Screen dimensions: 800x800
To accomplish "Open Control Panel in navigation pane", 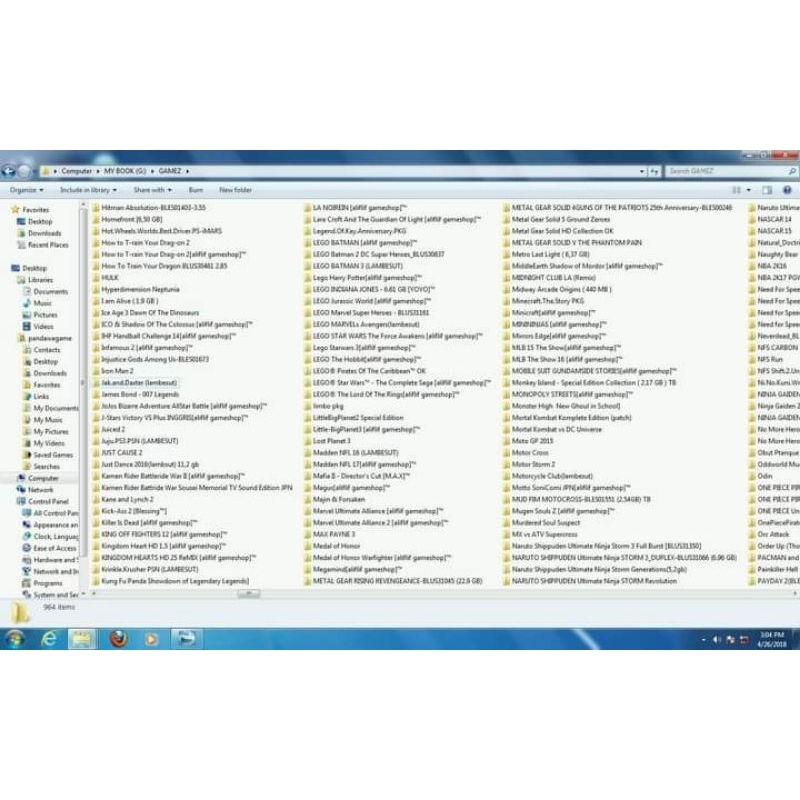I will pos(48,501).
